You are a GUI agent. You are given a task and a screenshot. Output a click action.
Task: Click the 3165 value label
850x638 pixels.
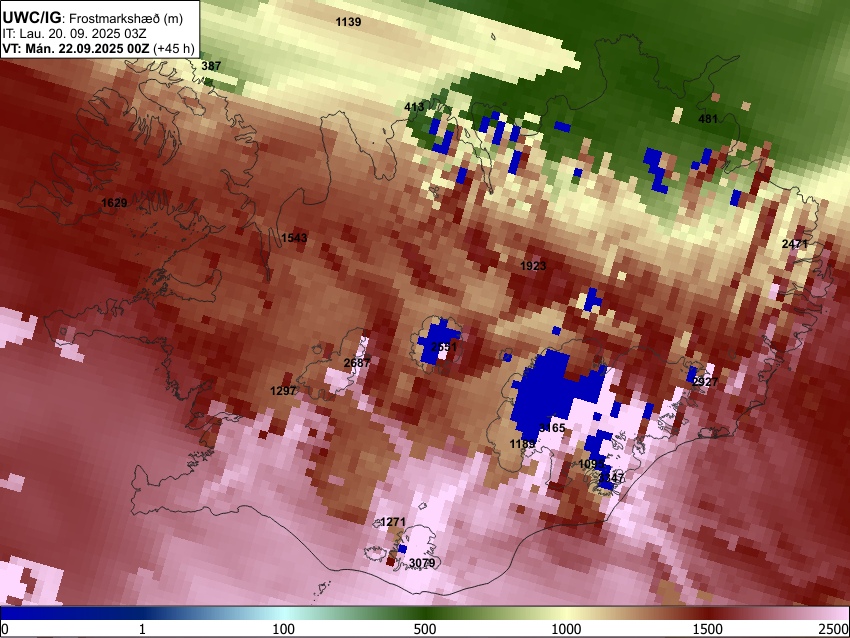552,428
